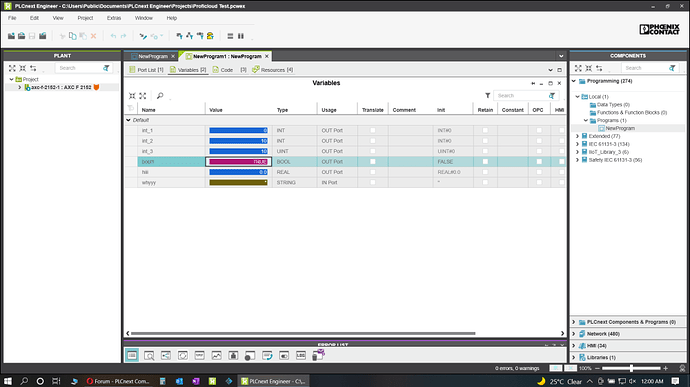The width and height of the screenshot is (690, 387).
Task: Expand the Extended (77) library node
Action: (x=577, y=136)
